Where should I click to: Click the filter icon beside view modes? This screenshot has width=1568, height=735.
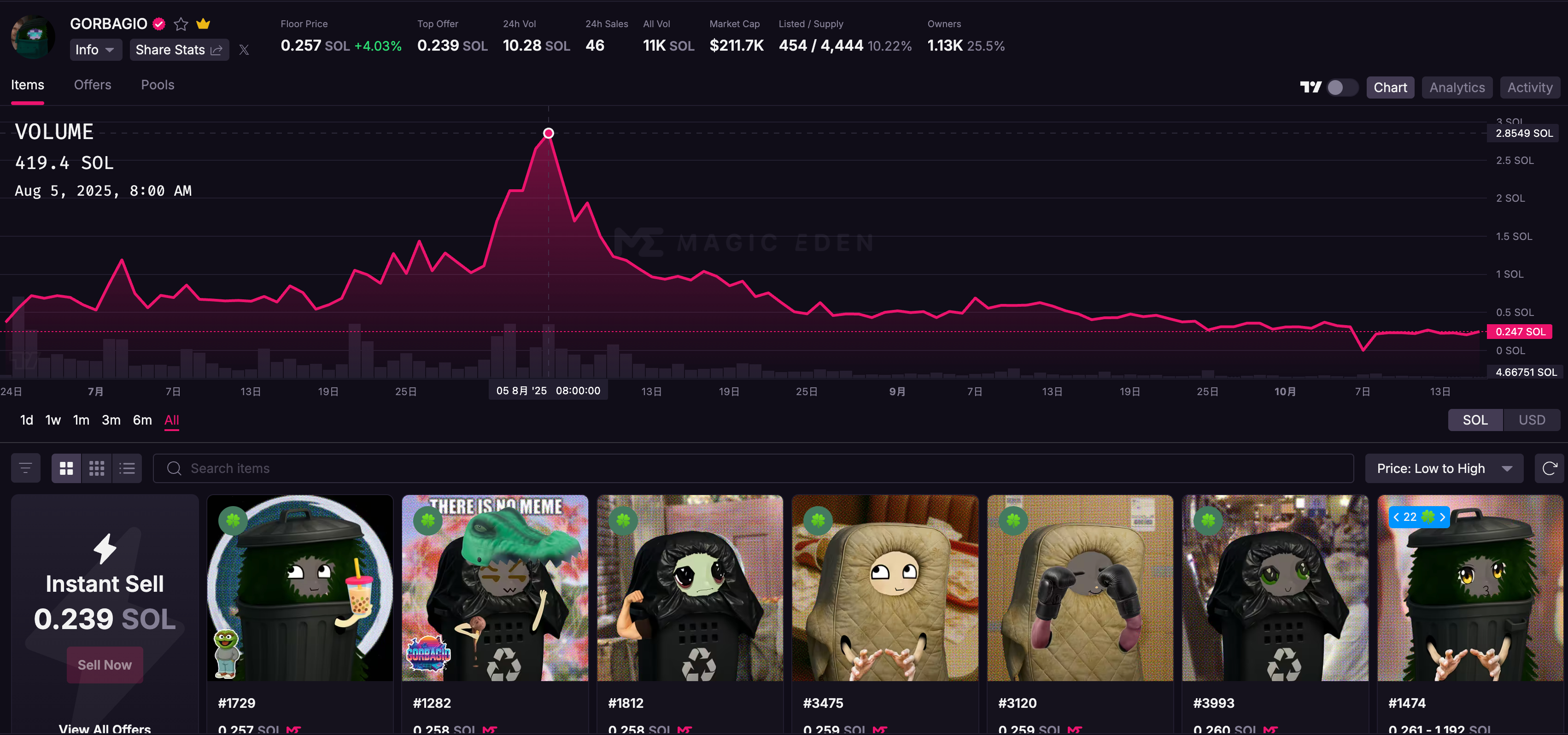(x=26, y=468)
